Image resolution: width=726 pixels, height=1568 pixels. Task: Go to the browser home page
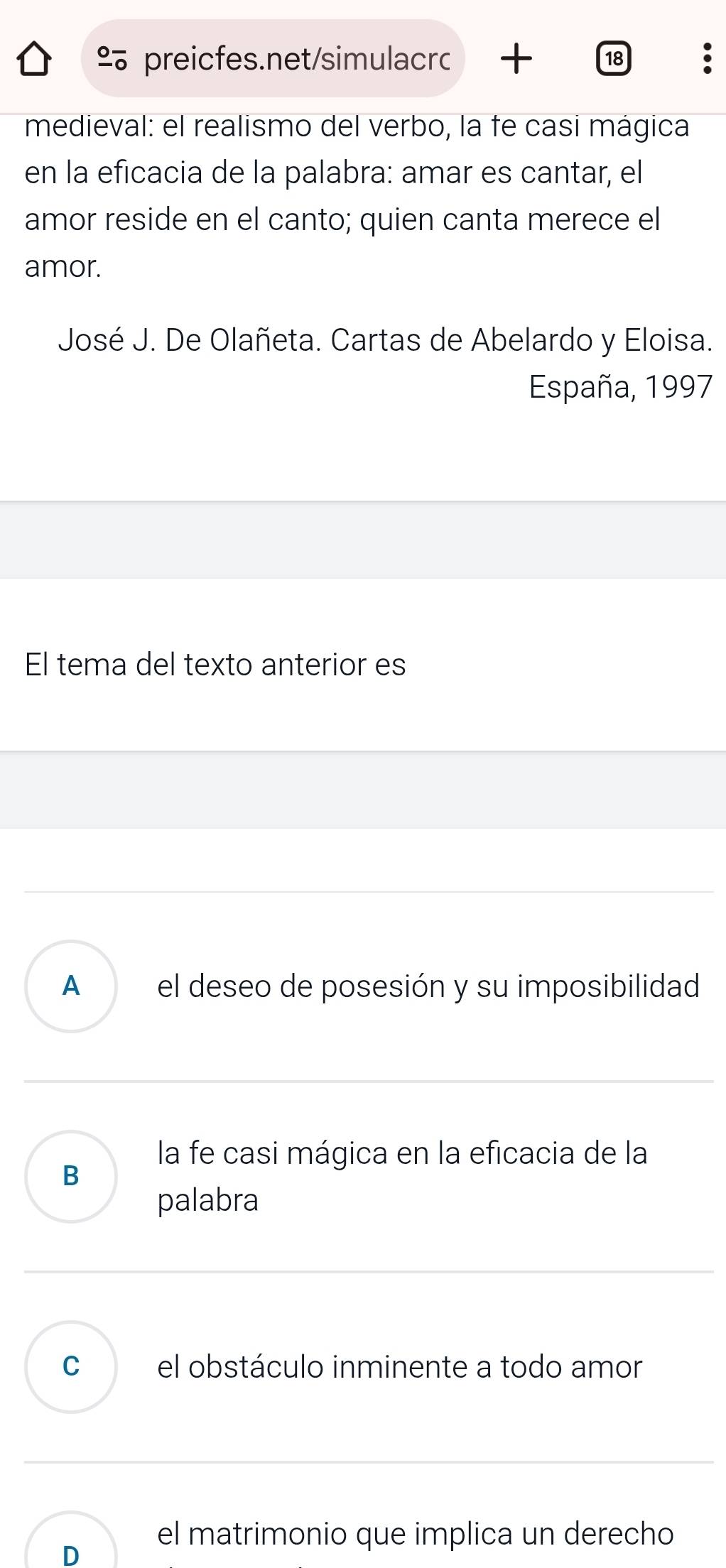click(x=34, y=60)
